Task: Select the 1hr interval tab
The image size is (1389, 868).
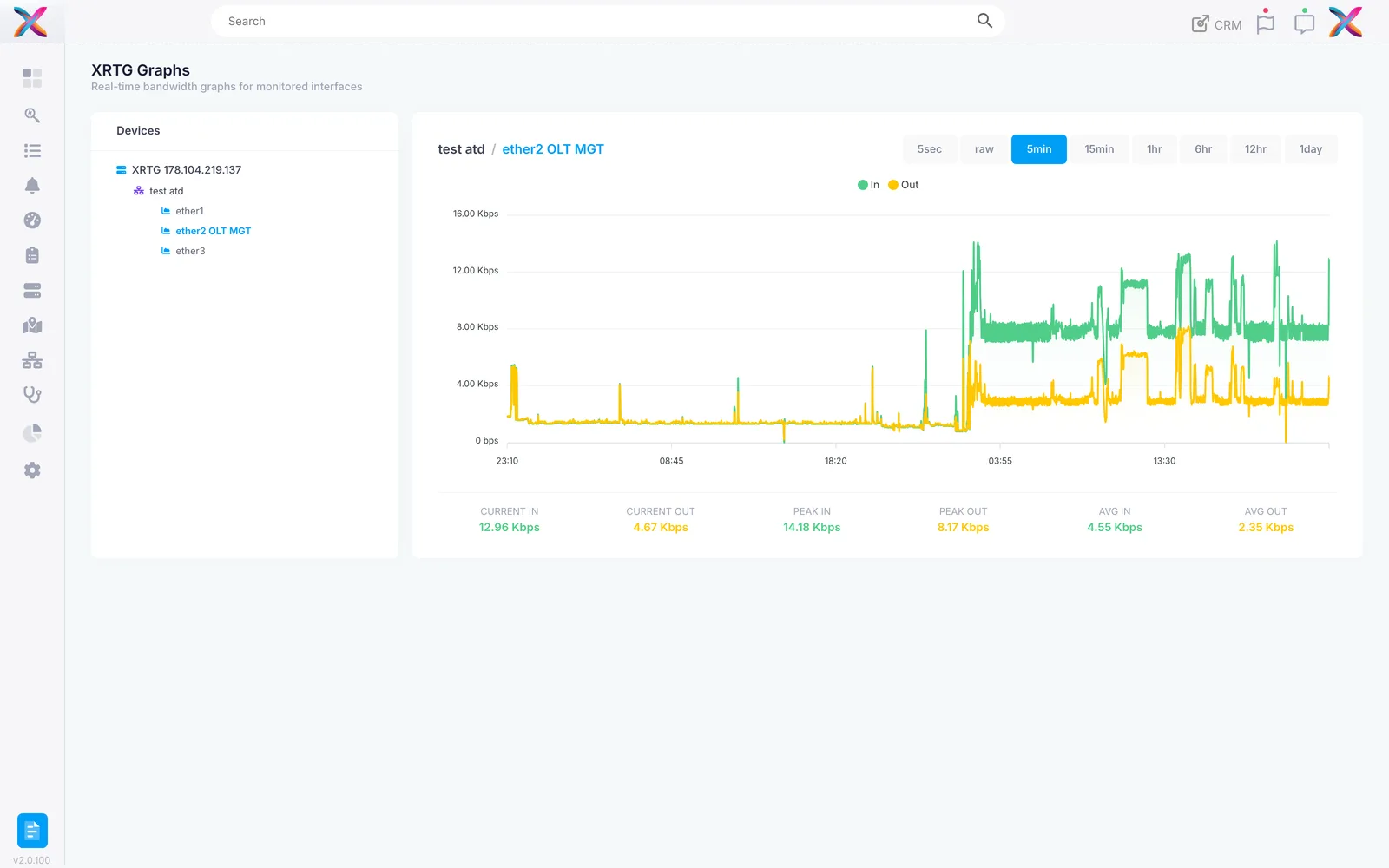Action: [1155, 149]
